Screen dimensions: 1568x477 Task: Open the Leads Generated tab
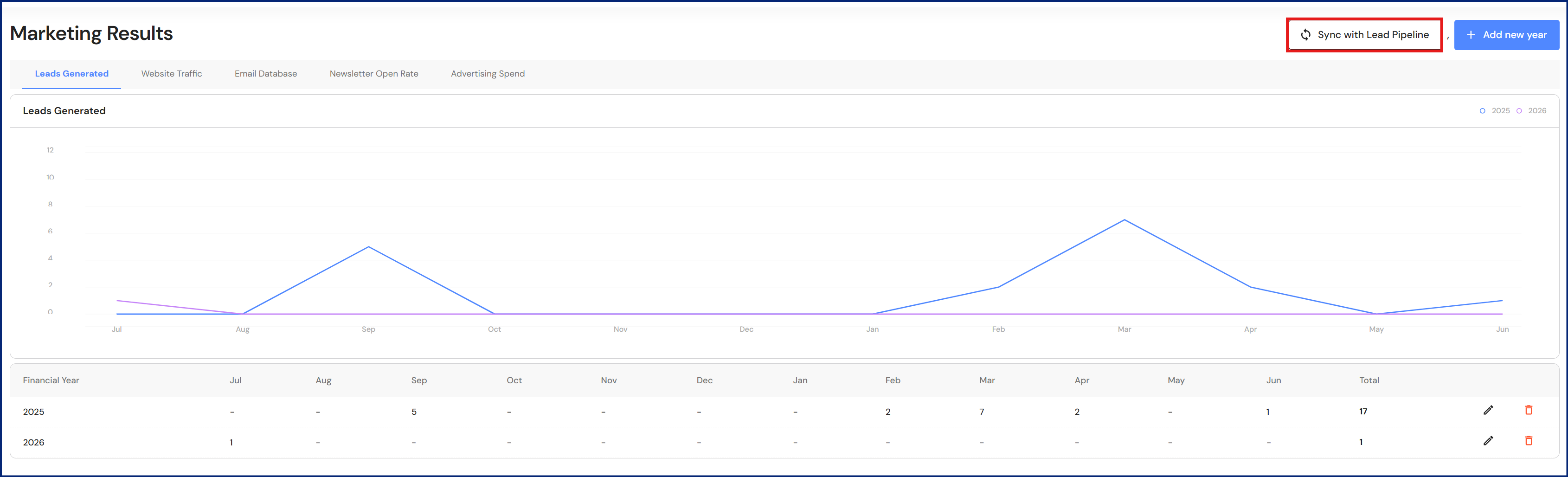pyautogui.click(x=72, y=74)
